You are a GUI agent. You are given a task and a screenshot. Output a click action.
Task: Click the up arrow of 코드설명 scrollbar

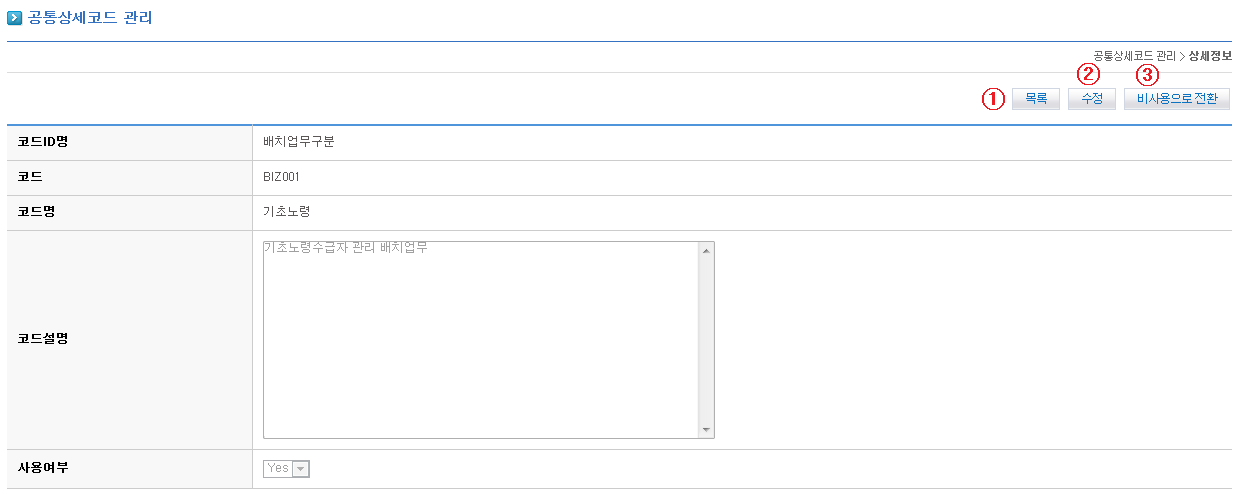pyautogui.click(x=706, y=250)
